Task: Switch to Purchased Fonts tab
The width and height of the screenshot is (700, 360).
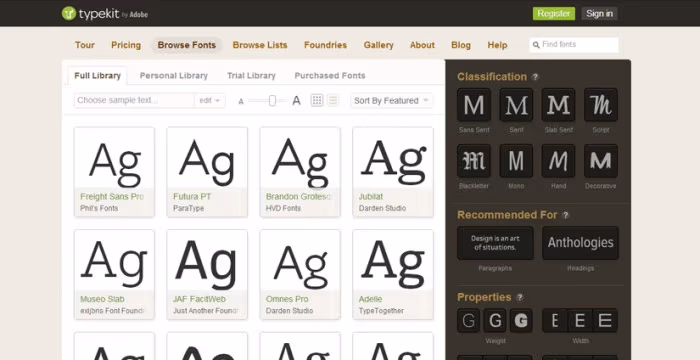Action: (330, 75)
